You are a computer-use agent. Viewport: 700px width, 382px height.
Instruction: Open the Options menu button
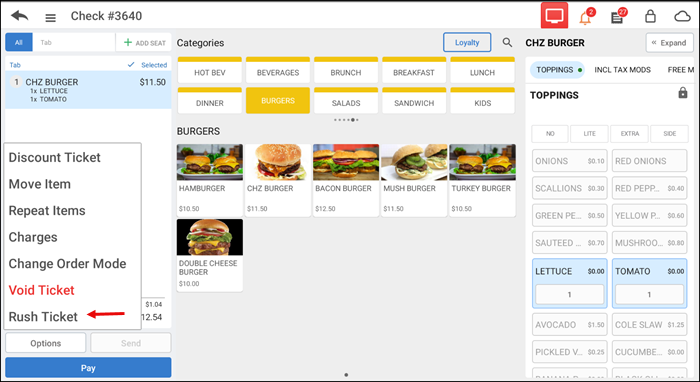[x=46, y=343]
